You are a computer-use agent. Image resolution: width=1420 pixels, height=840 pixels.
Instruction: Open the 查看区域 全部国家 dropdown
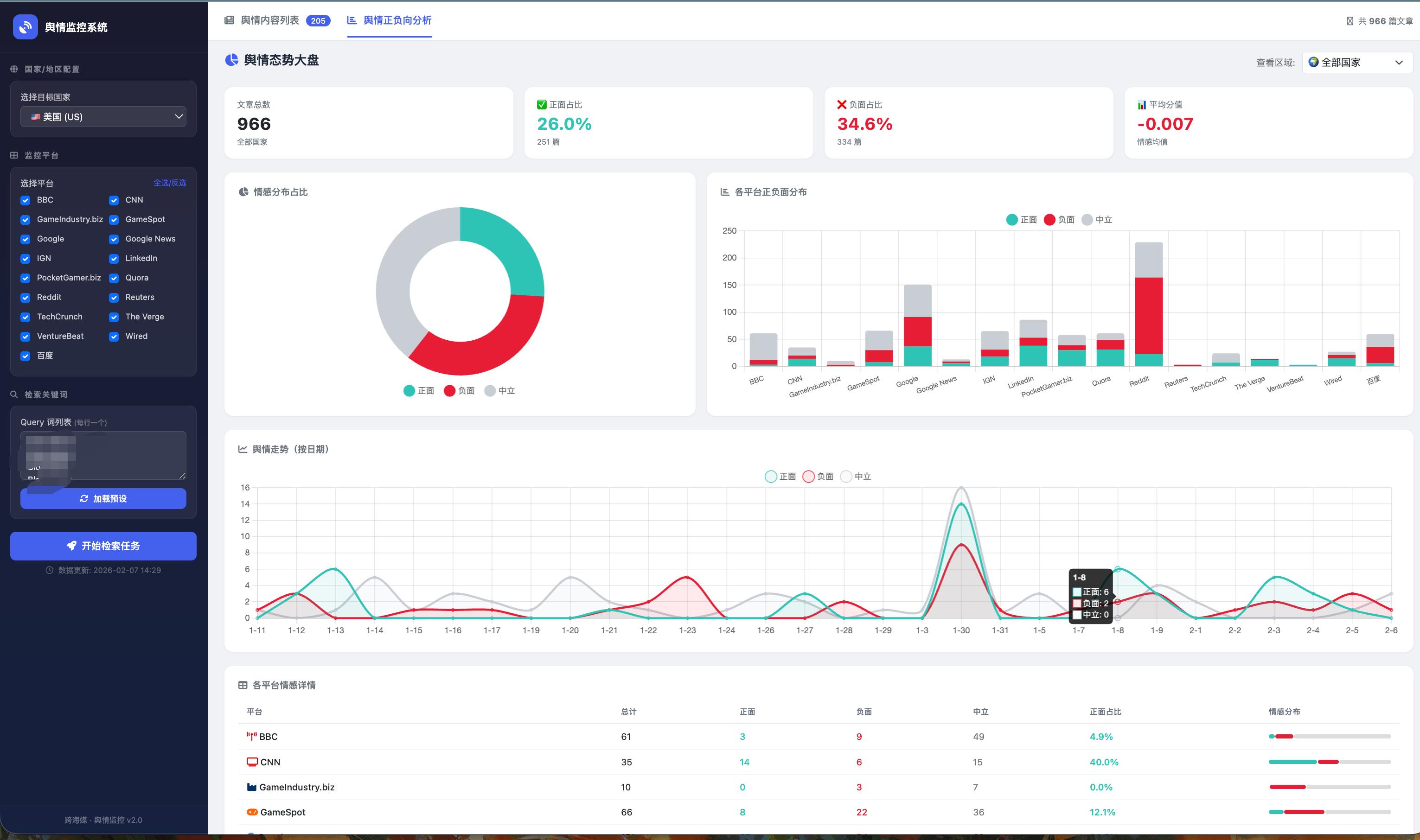click(x=1357, y=62)
